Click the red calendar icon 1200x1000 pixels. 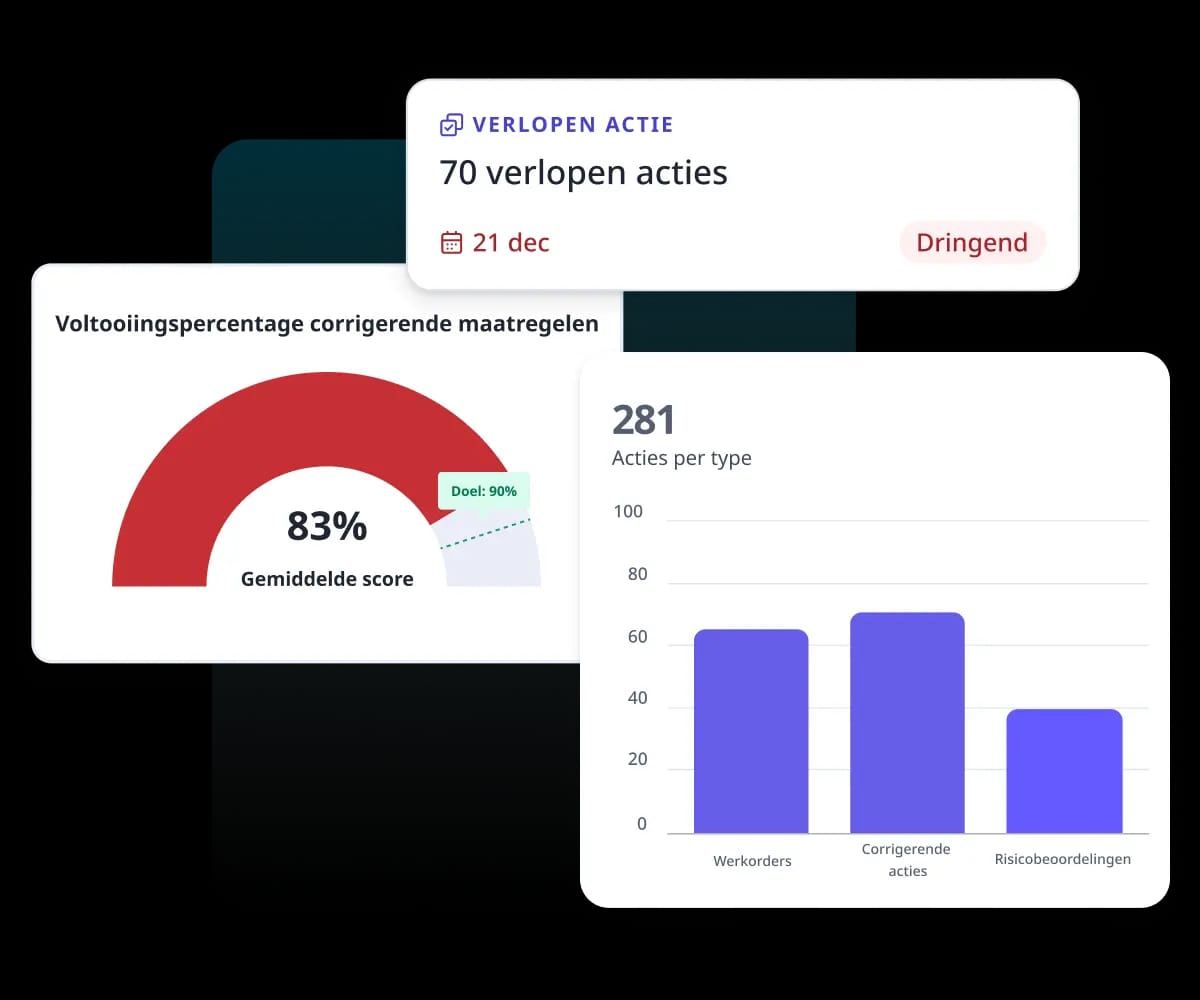pos(451,242)
